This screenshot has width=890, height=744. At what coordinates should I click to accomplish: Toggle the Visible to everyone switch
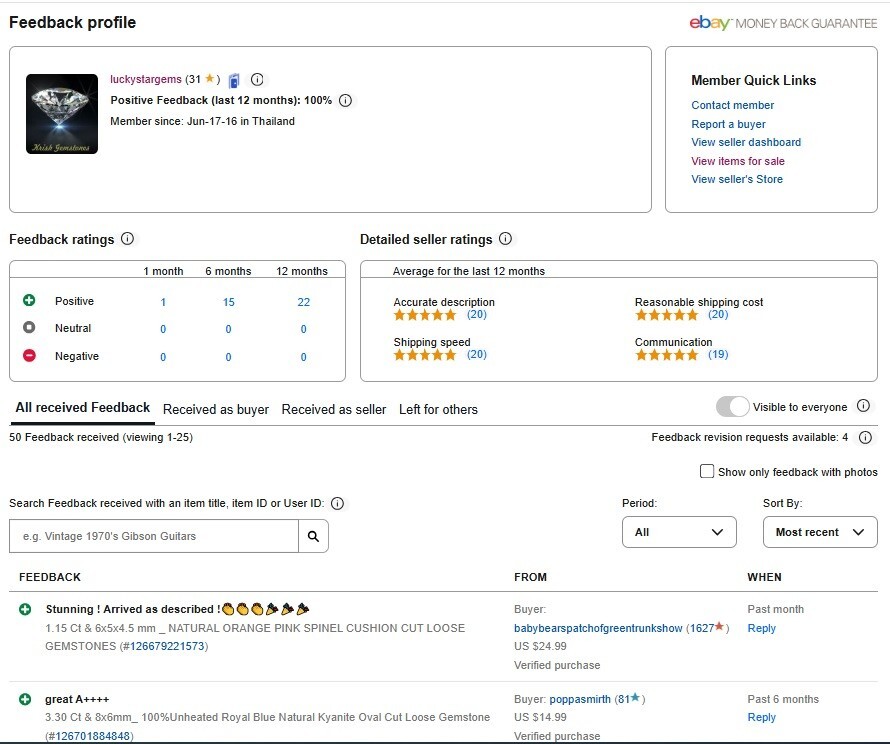[732, 407]
